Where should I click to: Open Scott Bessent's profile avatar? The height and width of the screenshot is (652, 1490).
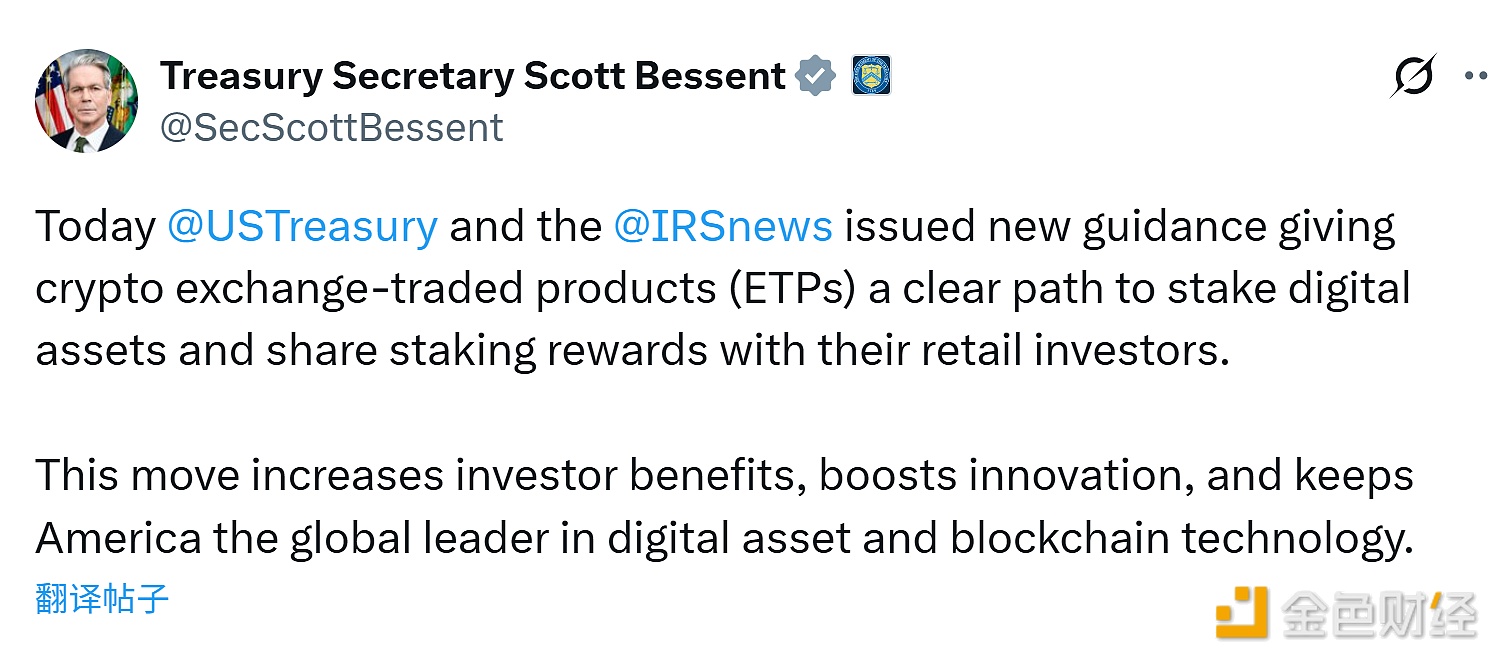[x=86, y=100]
